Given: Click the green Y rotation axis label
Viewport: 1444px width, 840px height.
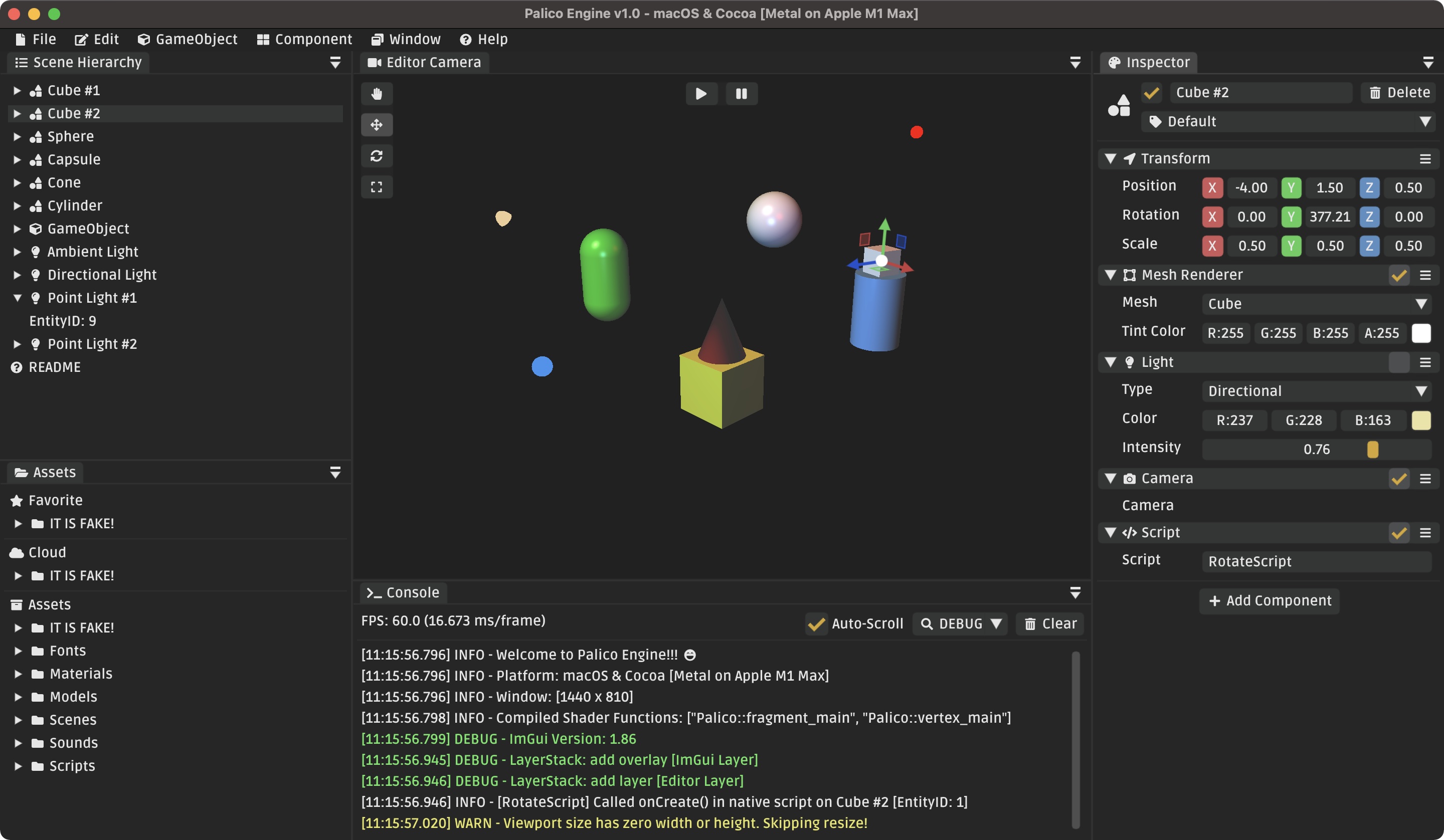Looking at the screenshot, I should [1291, 217].
